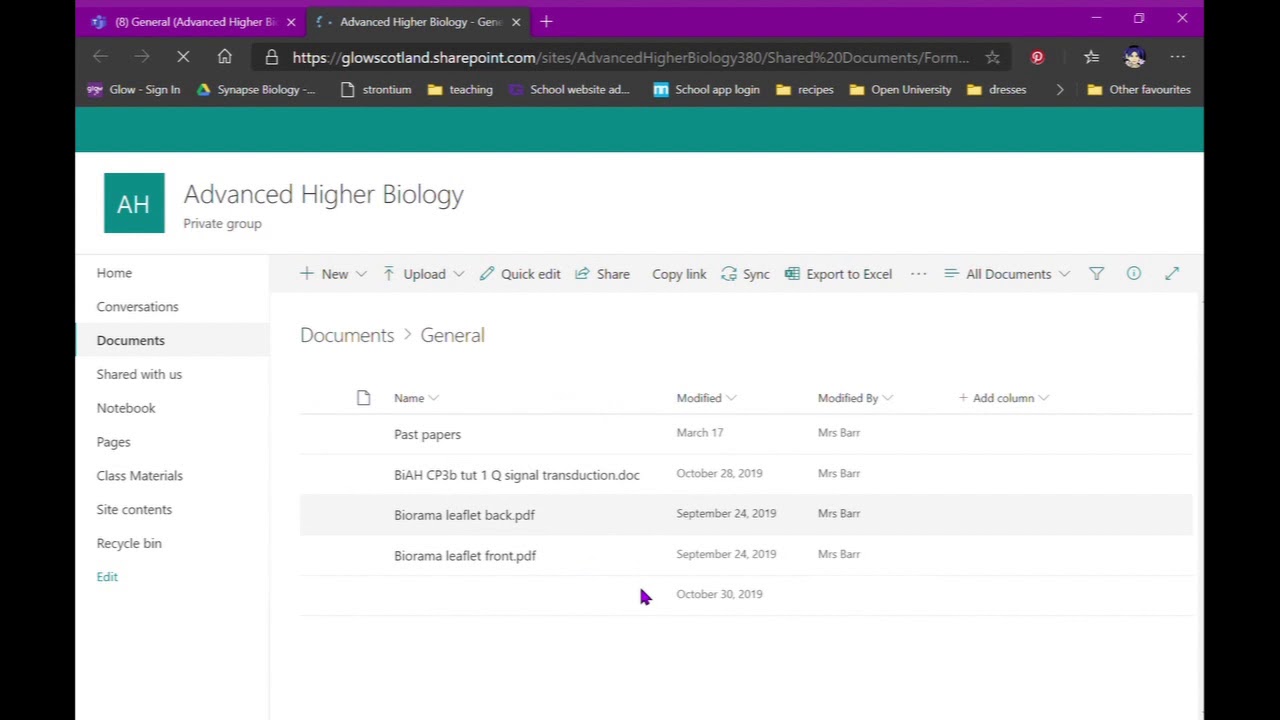Open the Past papers folder
The width and height of the screenshot is (1280, 720).
click(427, 434)
